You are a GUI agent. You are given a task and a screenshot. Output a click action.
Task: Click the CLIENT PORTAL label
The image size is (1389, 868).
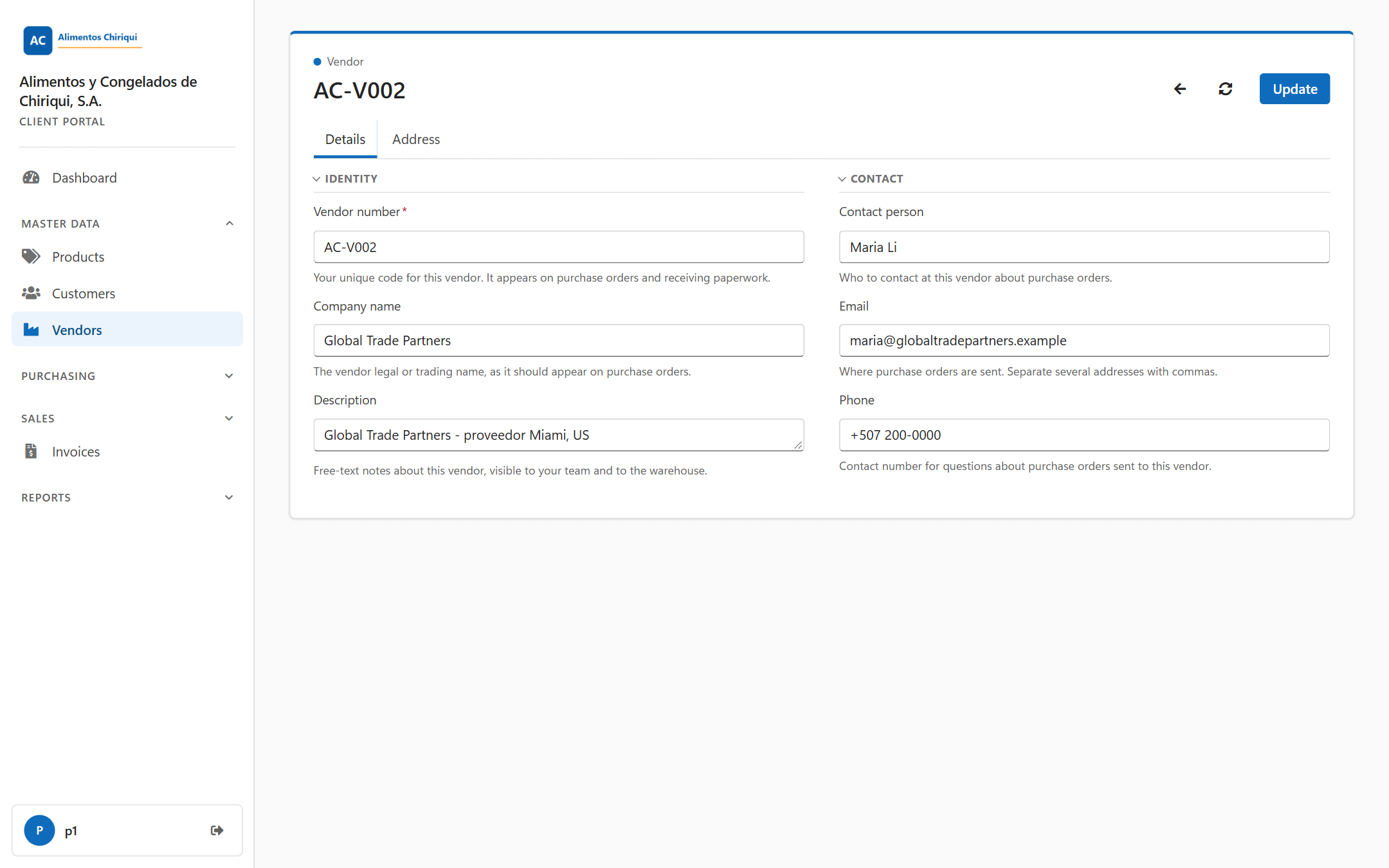click(x=62, y=122)
